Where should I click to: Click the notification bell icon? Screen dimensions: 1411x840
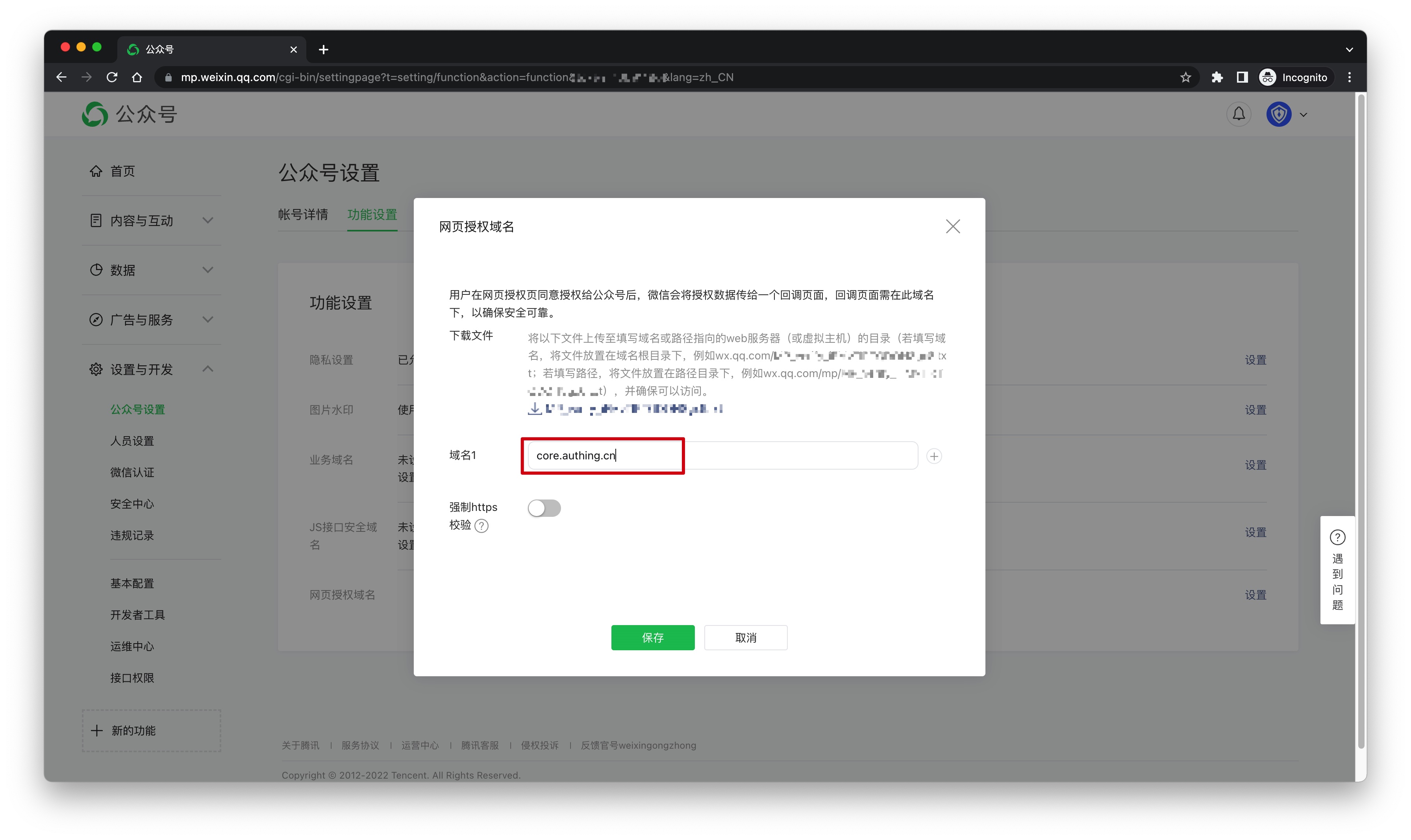pyautogui.click(x=1239, y=114)
